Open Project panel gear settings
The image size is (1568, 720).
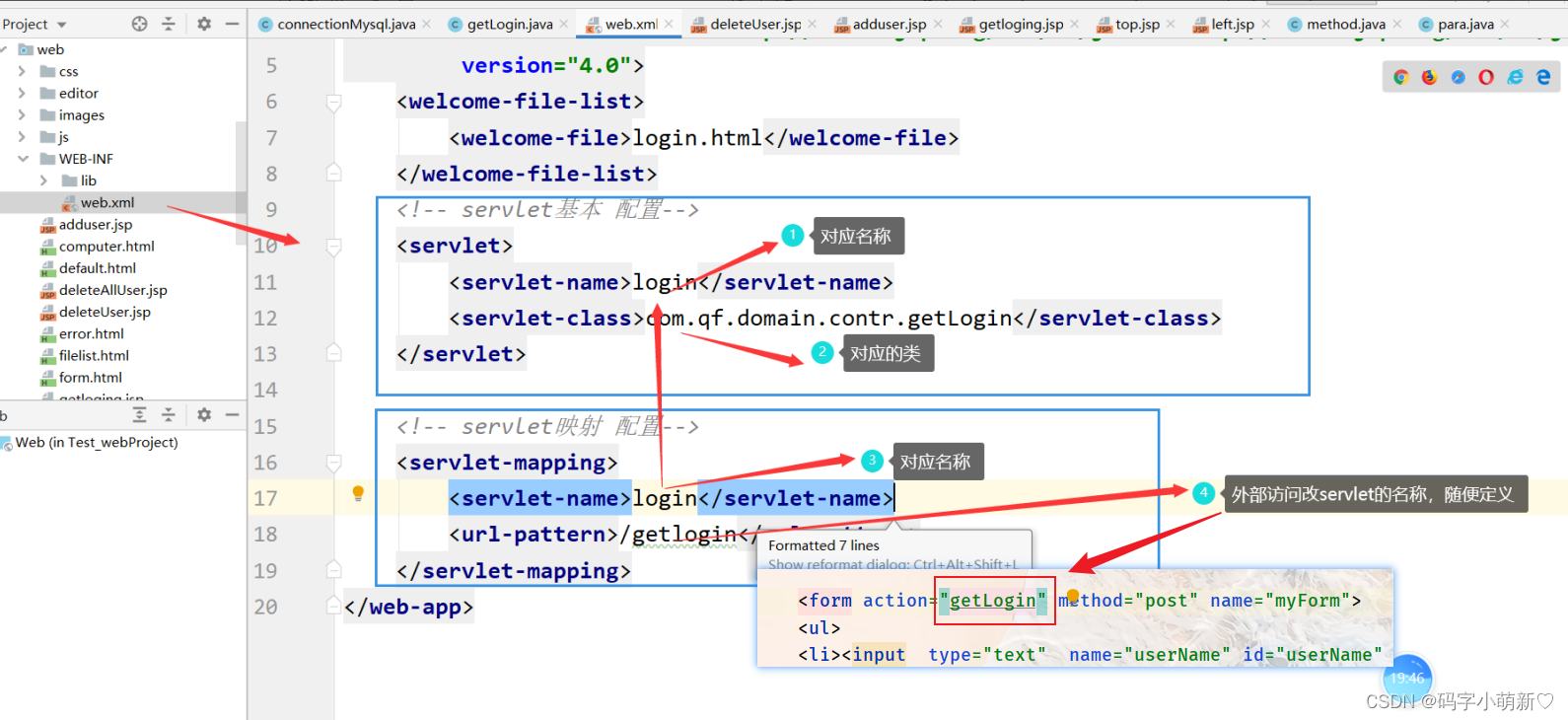[204, 24]
